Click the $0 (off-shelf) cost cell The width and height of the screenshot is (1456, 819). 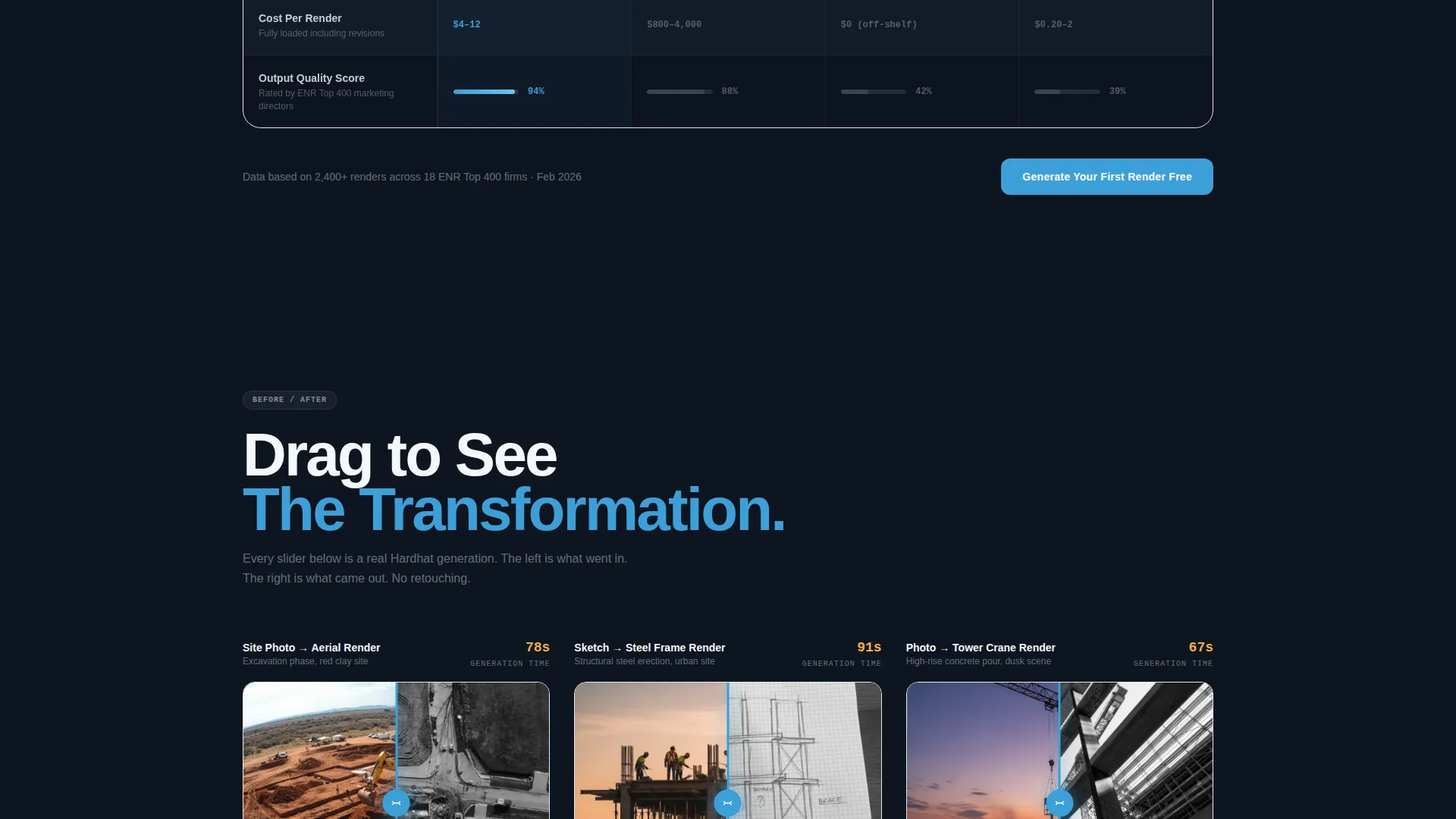(922, 25)
